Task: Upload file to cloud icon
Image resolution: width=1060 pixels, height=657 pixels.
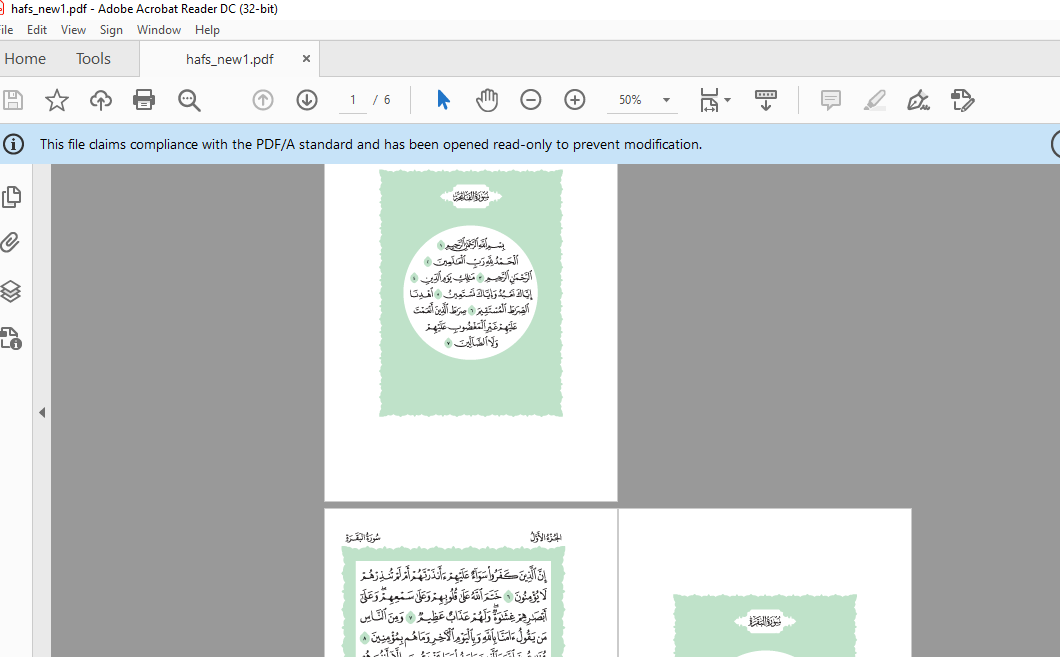Action: click(x=101, y=100)
